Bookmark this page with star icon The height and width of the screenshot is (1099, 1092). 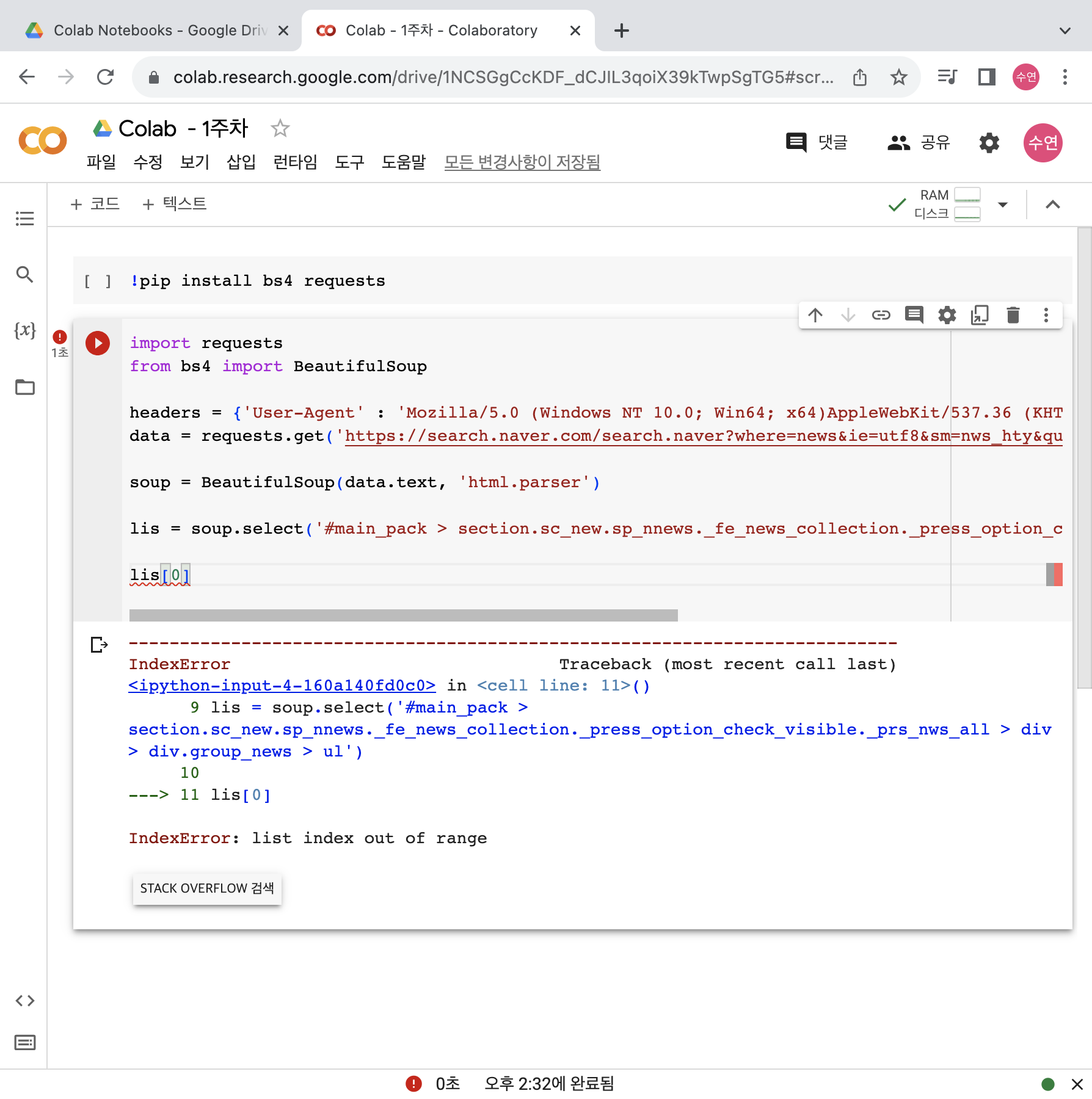pos(898,77)
